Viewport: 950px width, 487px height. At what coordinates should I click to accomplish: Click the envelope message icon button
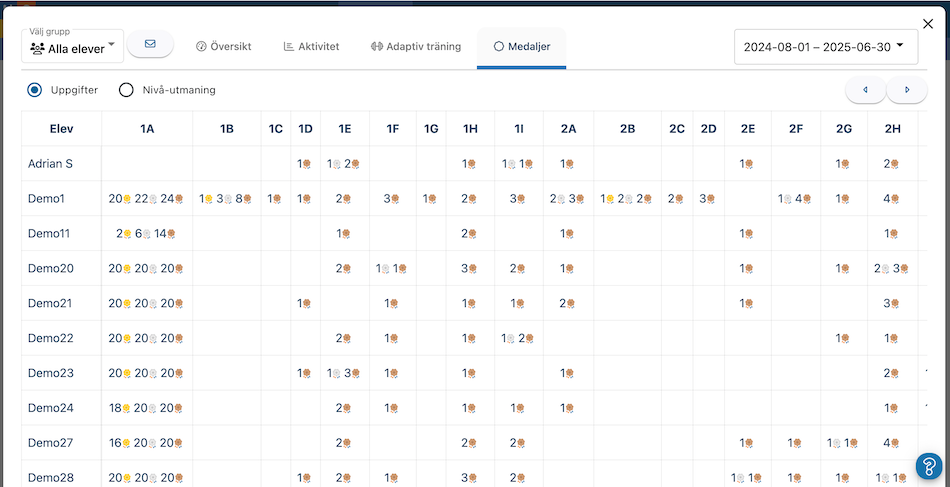coord(150,44)
